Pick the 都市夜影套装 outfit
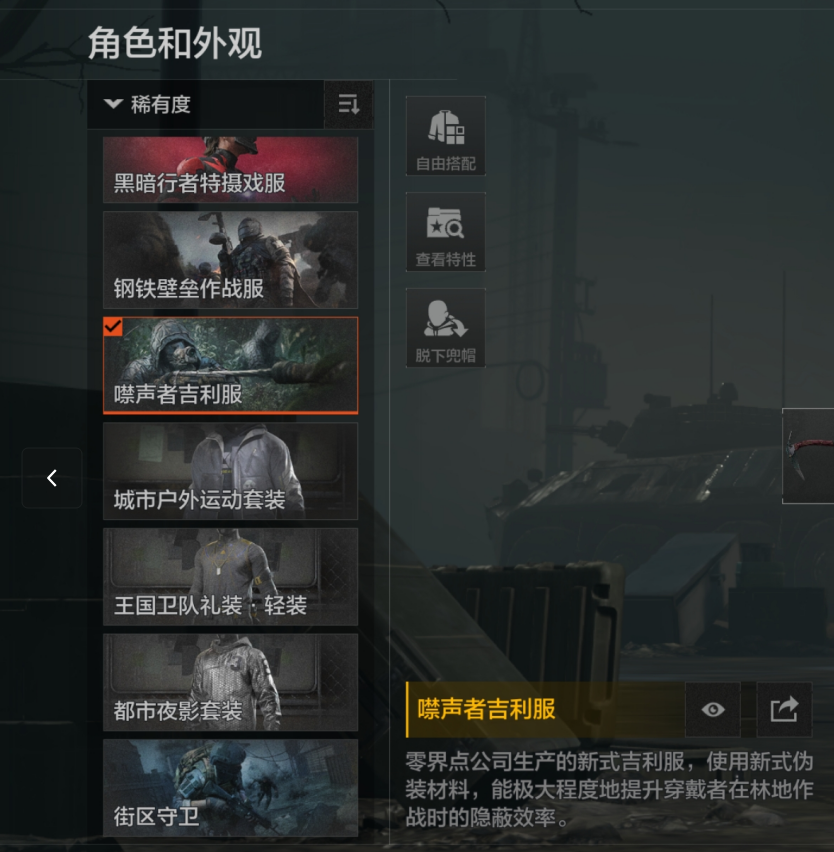The image size is (834, 852). [x=230, y=682]
